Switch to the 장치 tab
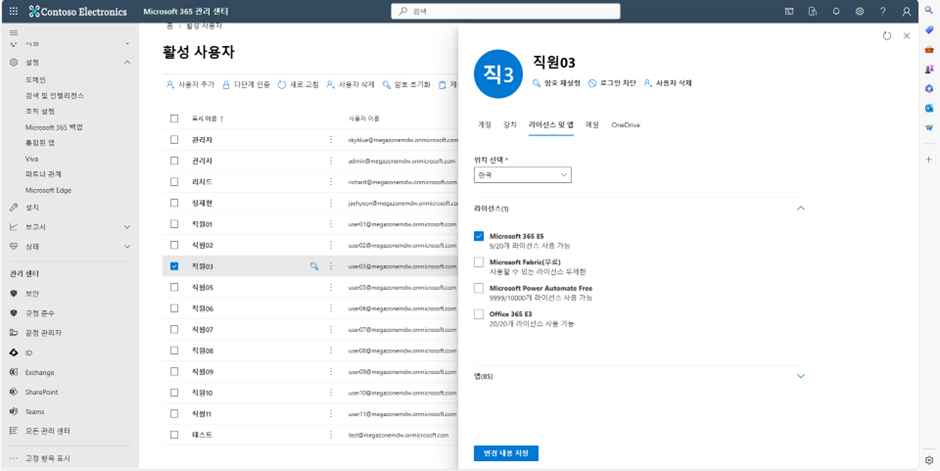The width and height of the screenshot is (940, 471). [x=510, y=125]
